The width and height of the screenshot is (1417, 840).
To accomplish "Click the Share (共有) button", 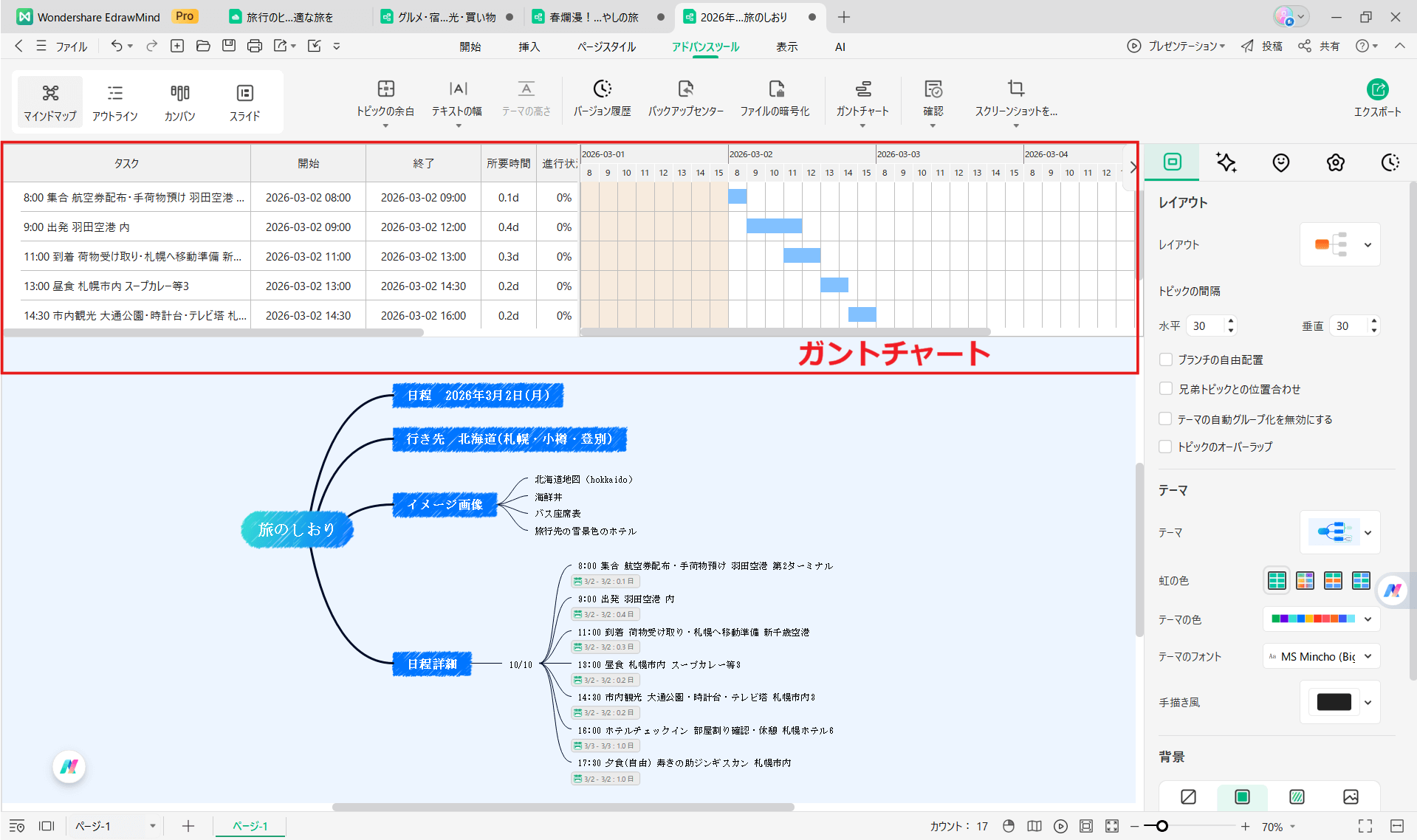I will click(x=1320, y=46).
